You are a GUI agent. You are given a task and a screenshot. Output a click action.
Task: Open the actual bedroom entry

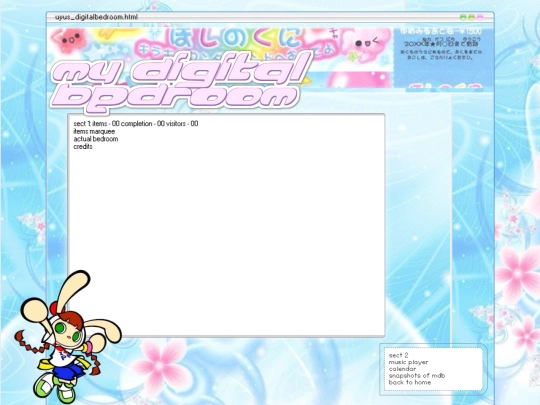[96, 139]
